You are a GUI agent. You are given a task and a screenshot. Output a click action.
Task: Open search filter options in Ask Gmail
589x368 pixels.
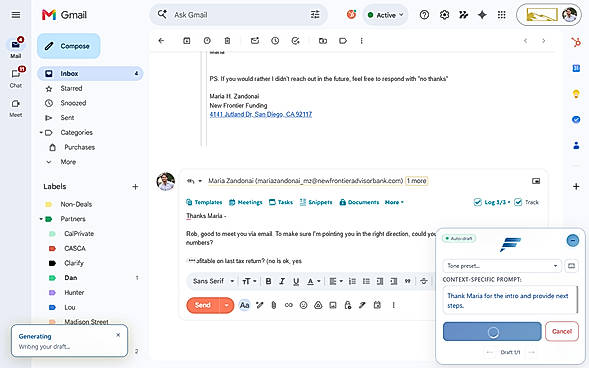click(x=315, y=15)
